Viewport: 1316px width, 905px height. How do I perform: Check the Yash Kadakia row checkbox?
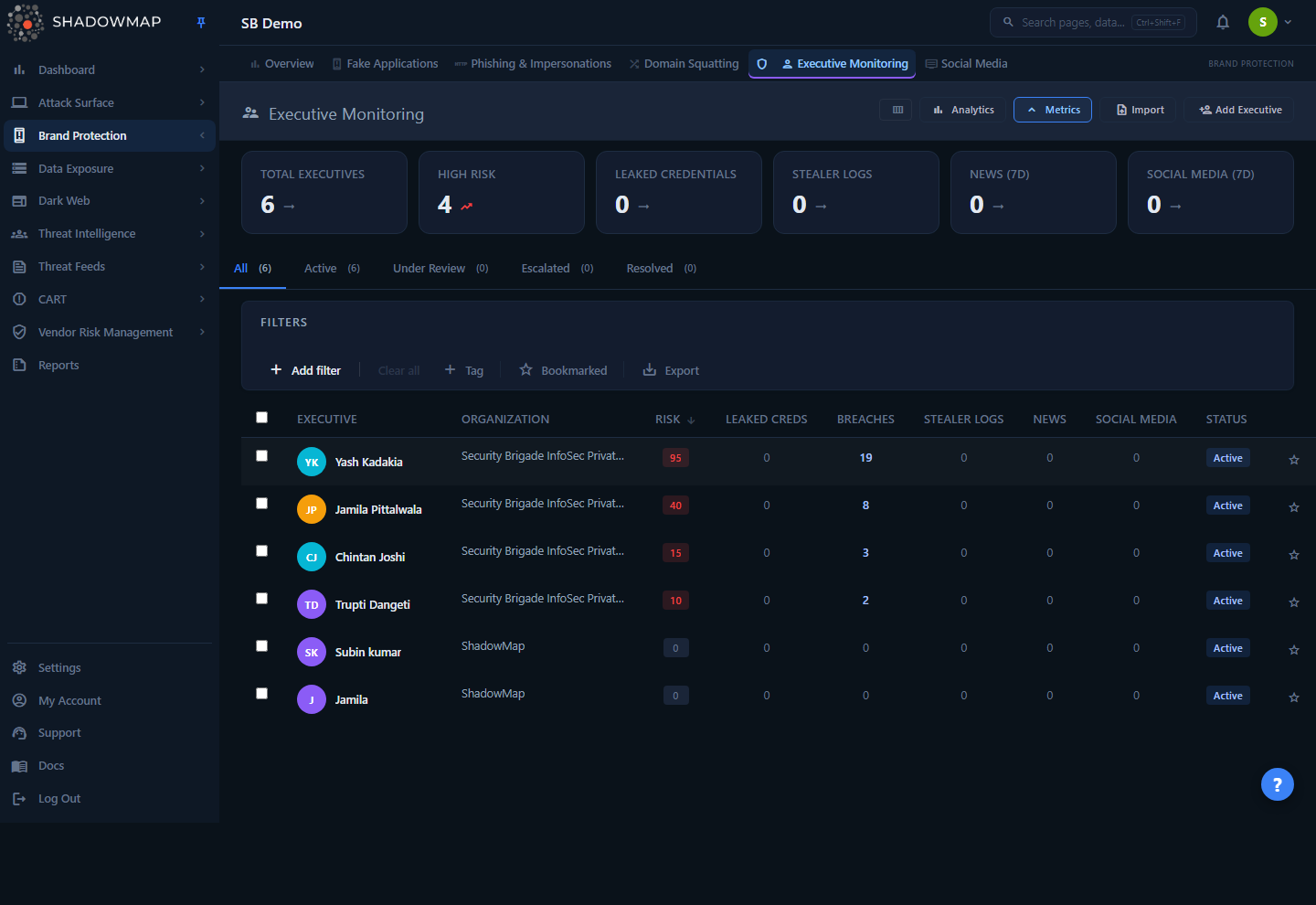click(x=262, y=456)
